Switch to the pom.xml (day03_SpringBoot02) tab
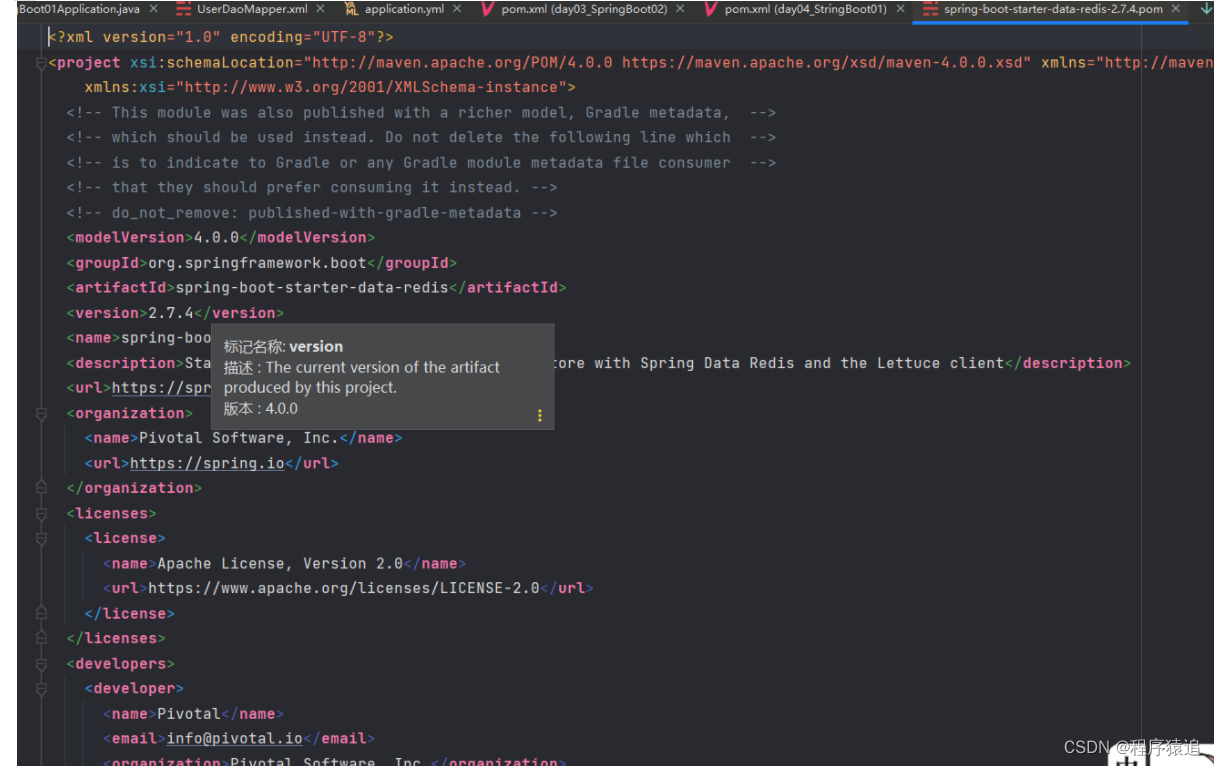Viewport: 1216px width, 766px height. coord(583,9)
